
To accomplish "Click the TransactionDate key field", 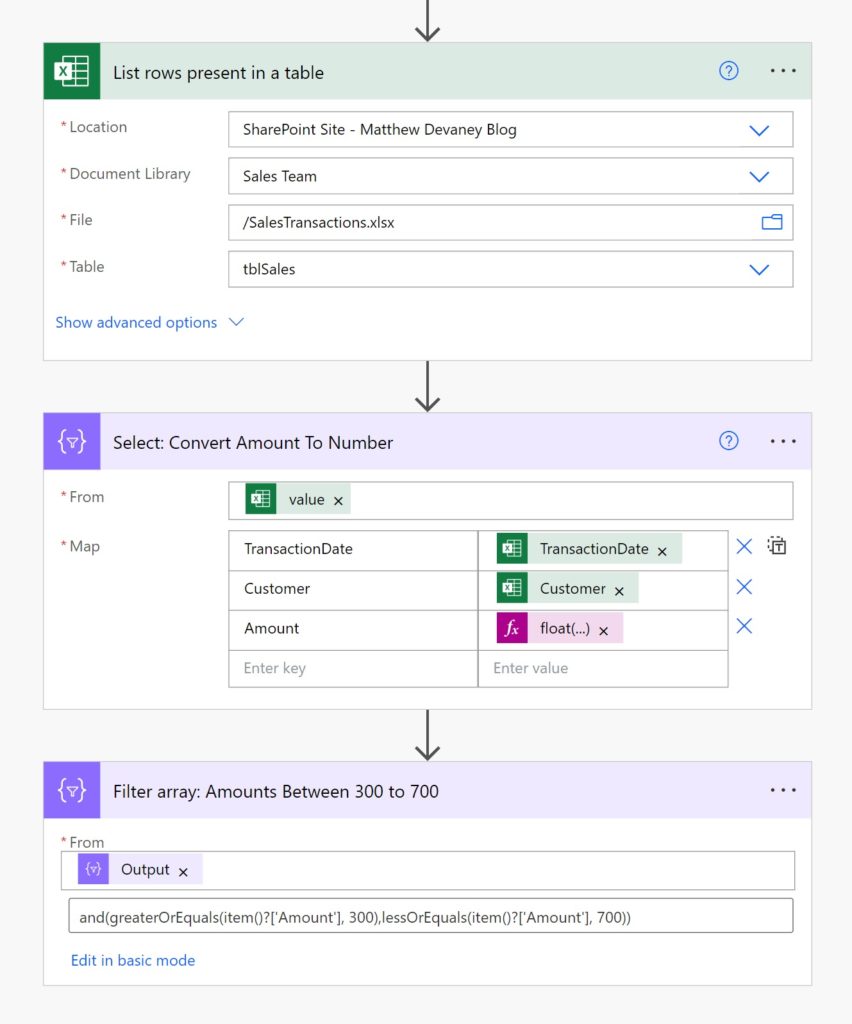I will pos(353,549).
